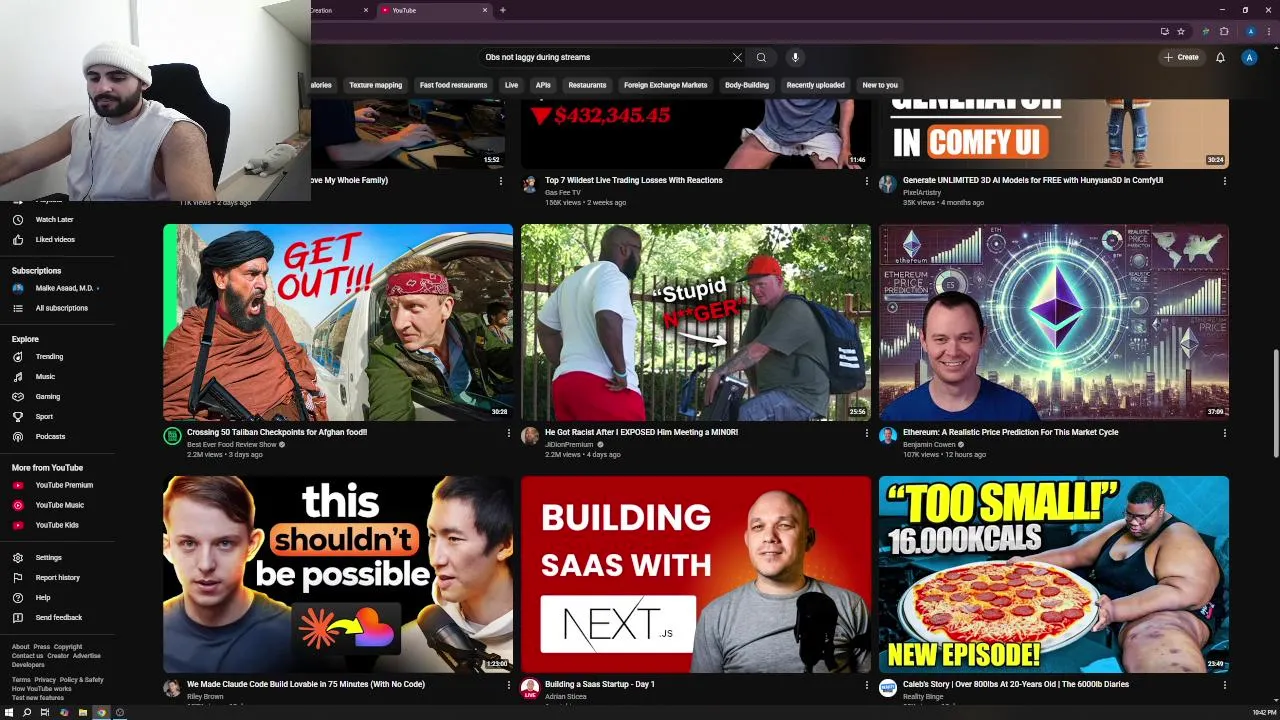This screenshot has height=720, width=1280.
Task: Click the Gas Fee TV channel name
Action: click(565, 192)
